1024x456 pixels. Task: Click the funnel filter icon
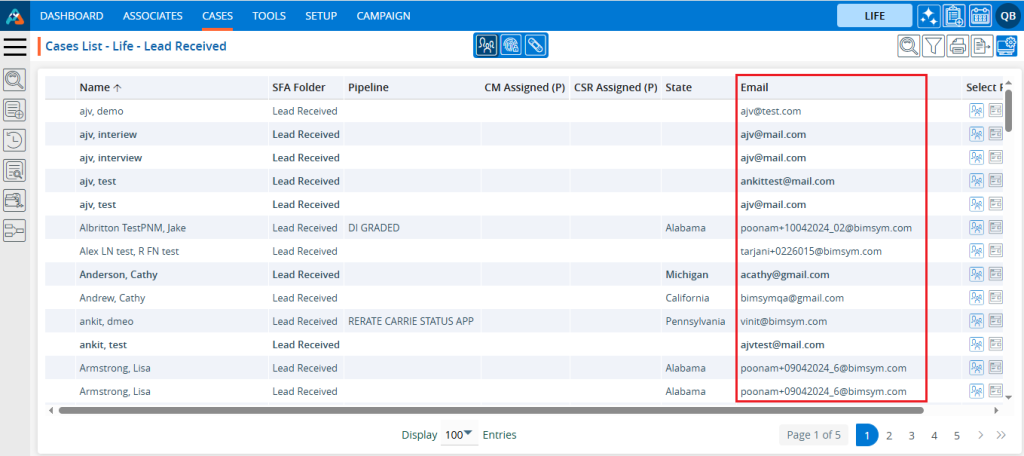[933, 45]
